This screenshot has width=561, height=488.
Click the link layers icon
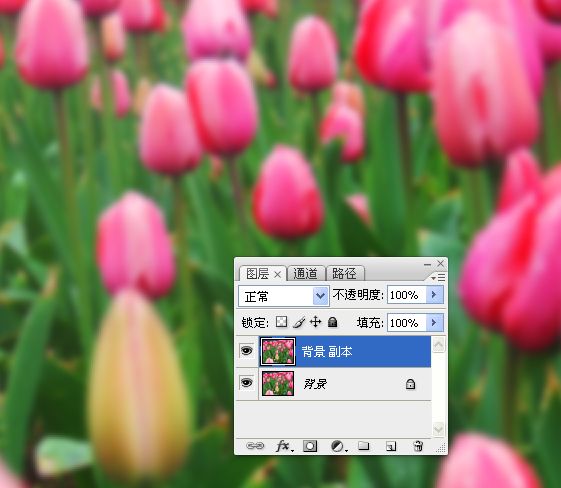(x=255, y=446)
